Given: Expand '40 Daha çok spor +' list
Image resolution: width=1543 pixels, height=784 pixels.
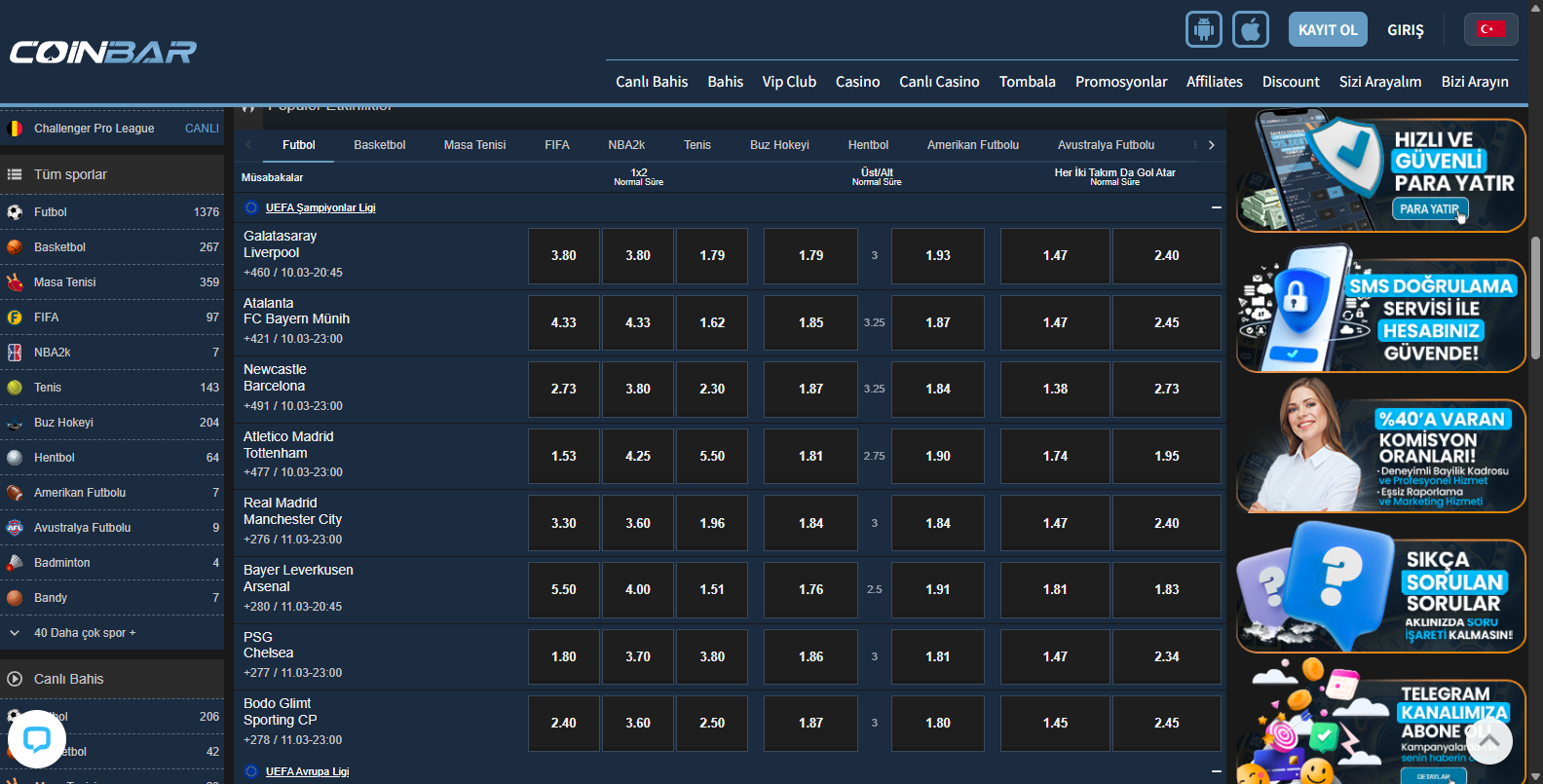Looking at the screenshot, I should pos(85,633).
